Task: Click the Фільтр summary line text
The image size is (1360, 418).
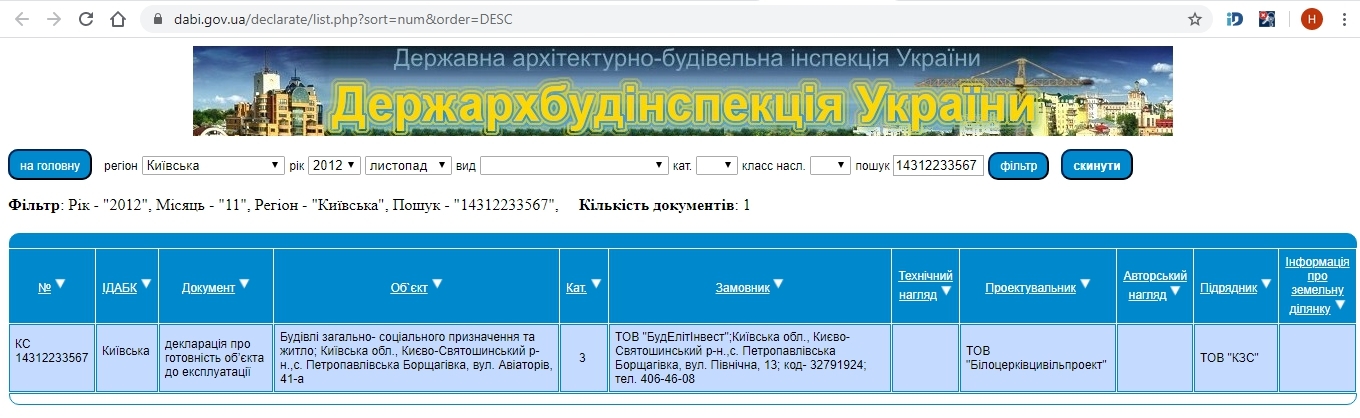Action: tap(283, 205)
